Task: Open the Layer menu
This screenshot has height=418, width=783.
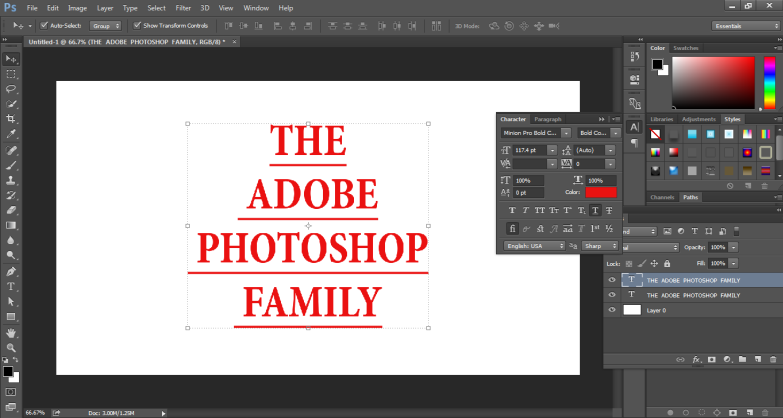Action: click(x=105, y=8)
